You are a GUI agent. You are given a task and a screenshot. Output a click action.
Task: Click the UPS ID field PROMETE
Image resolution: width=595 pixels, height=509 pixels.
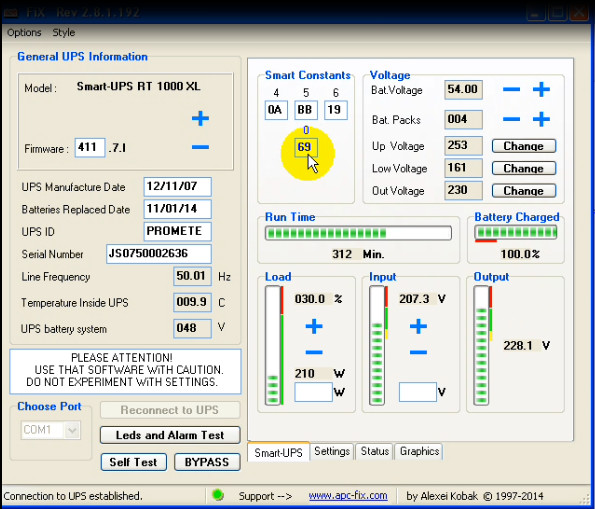pos(177,232)
